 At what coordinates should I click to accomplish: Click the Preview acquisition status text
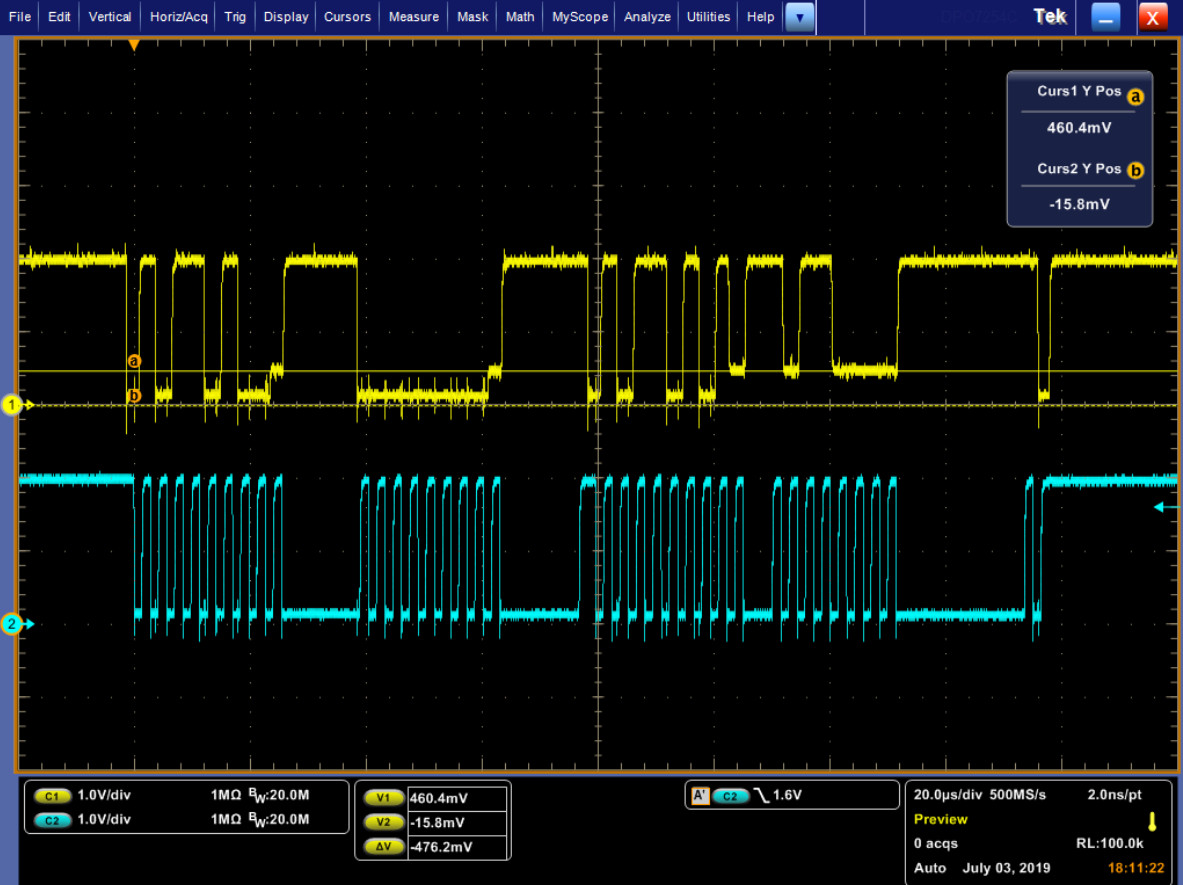[940, 819]
